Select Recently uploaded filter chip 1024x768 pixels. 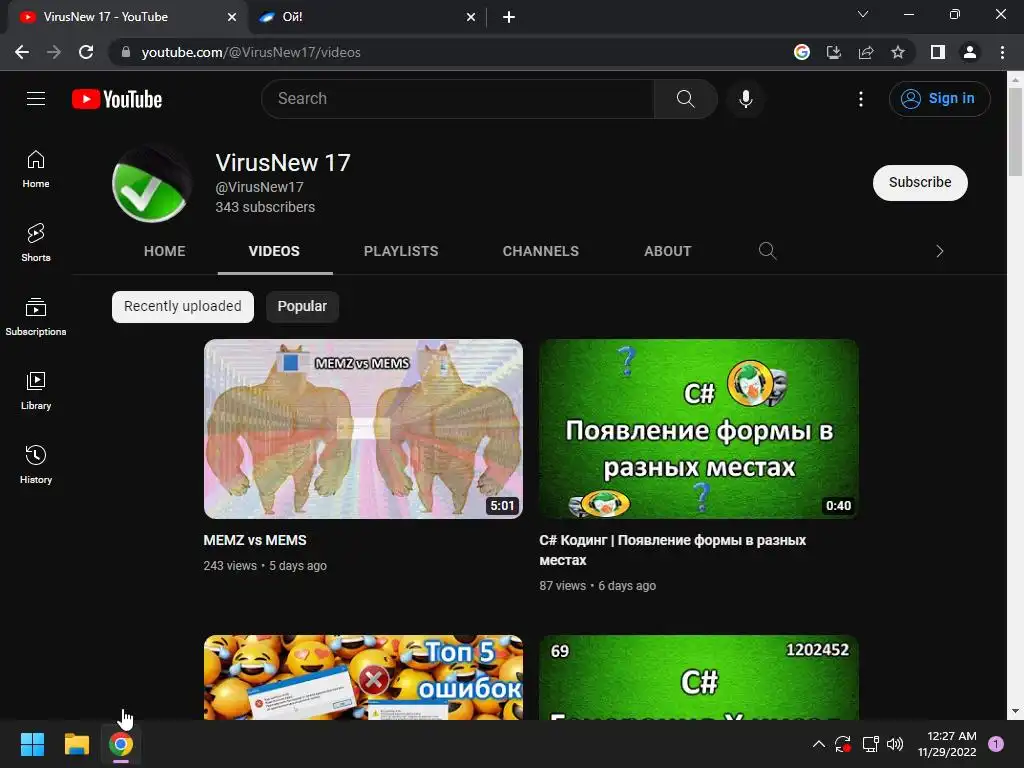(x=183, y=306)
